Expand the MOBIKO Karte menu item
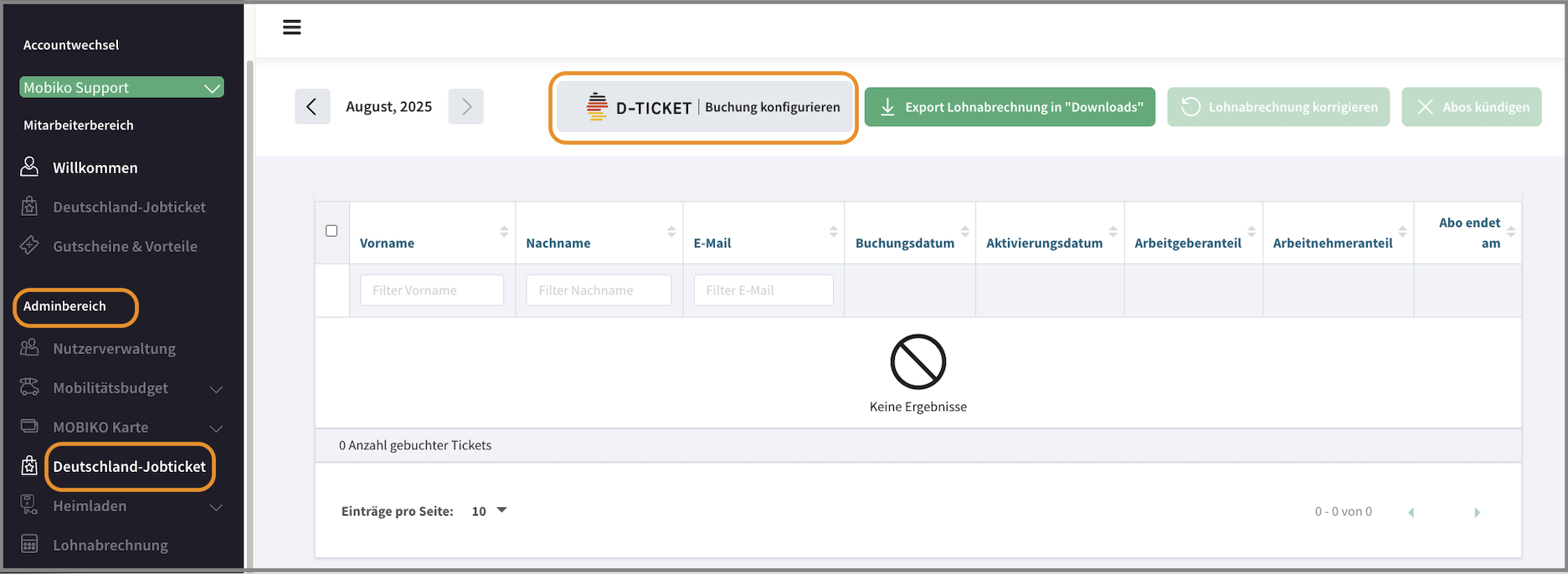 tap(216, 428)
